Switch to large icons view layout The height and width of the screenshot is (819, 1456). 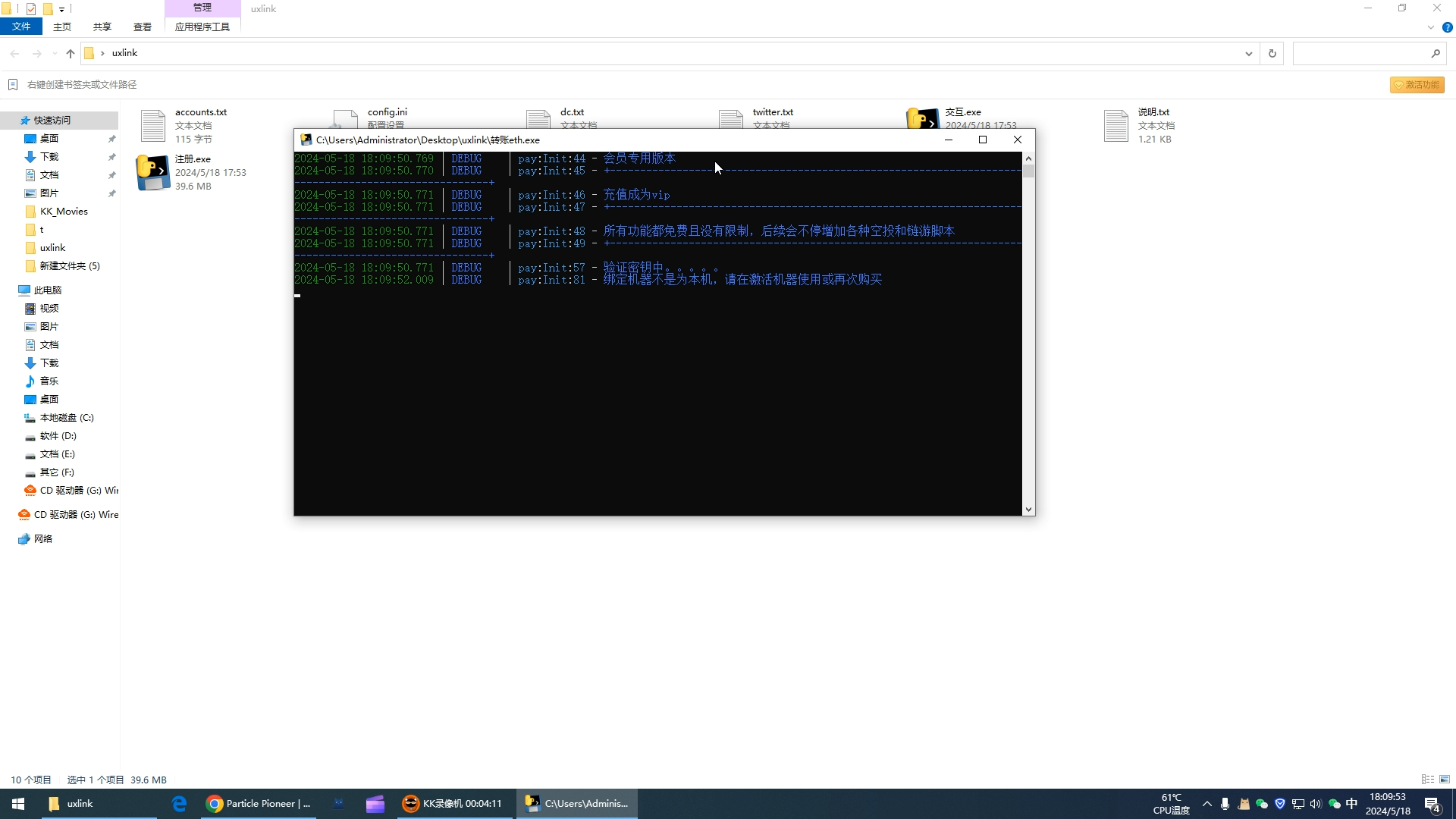pos(1445,780)
